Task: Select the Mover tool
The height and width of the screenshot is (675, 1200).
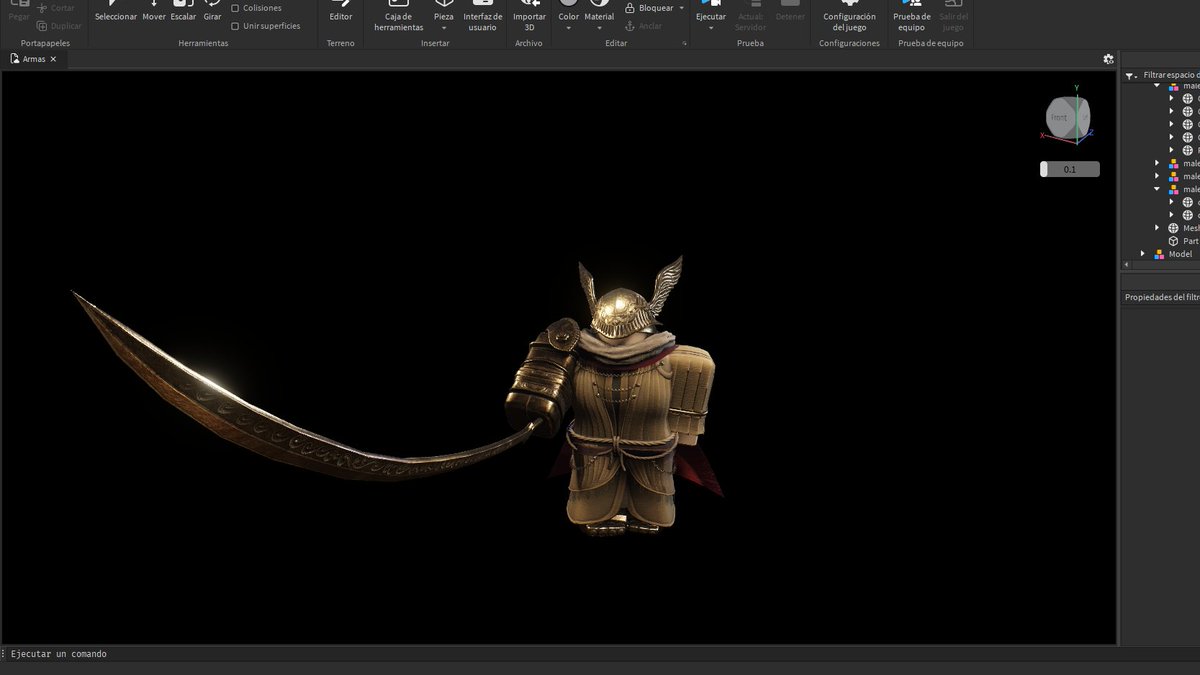Action: pyautogui.click(x=154, y=11)
